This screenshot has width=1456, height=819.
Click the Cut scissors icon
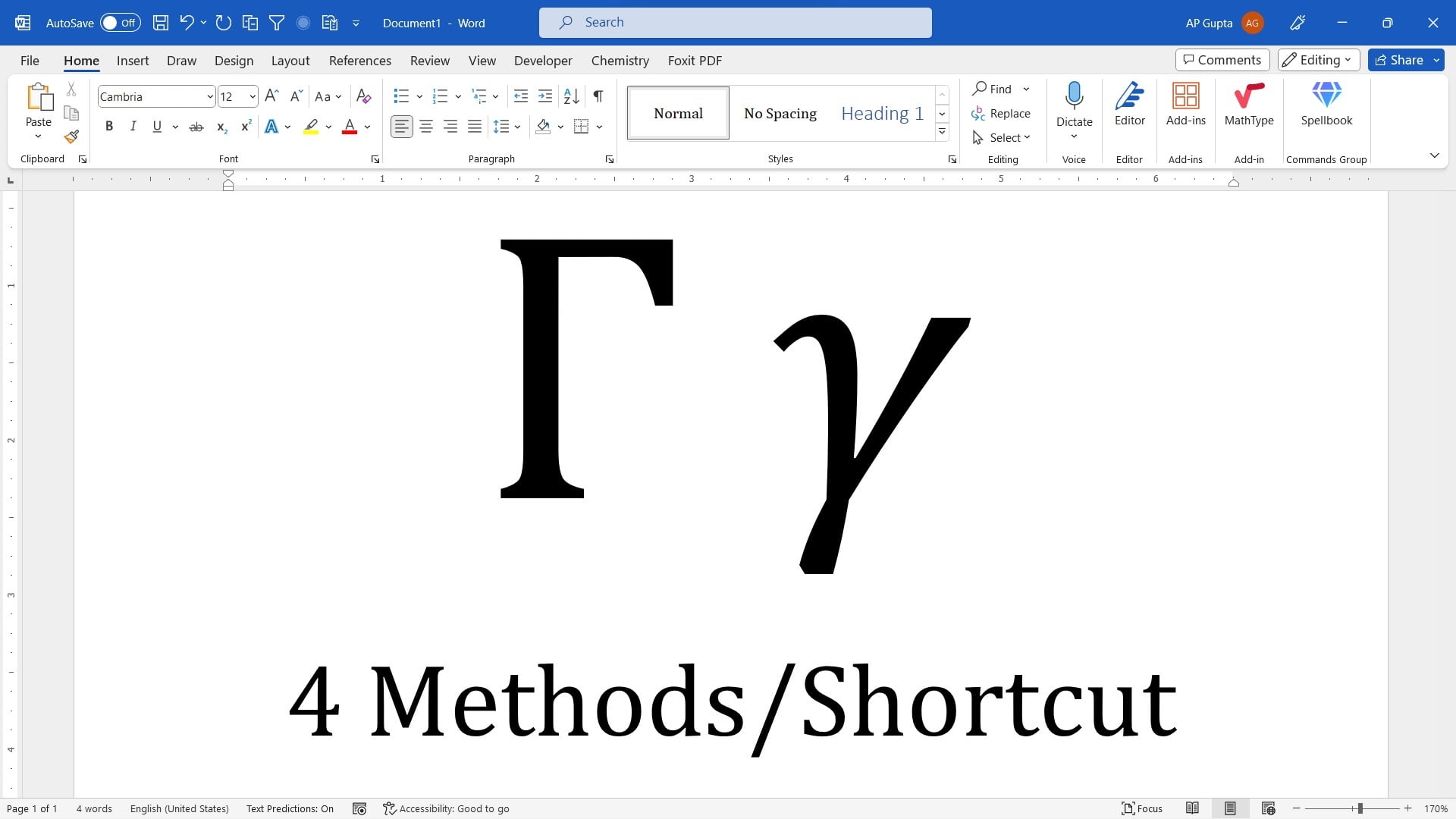coord(71,89)
